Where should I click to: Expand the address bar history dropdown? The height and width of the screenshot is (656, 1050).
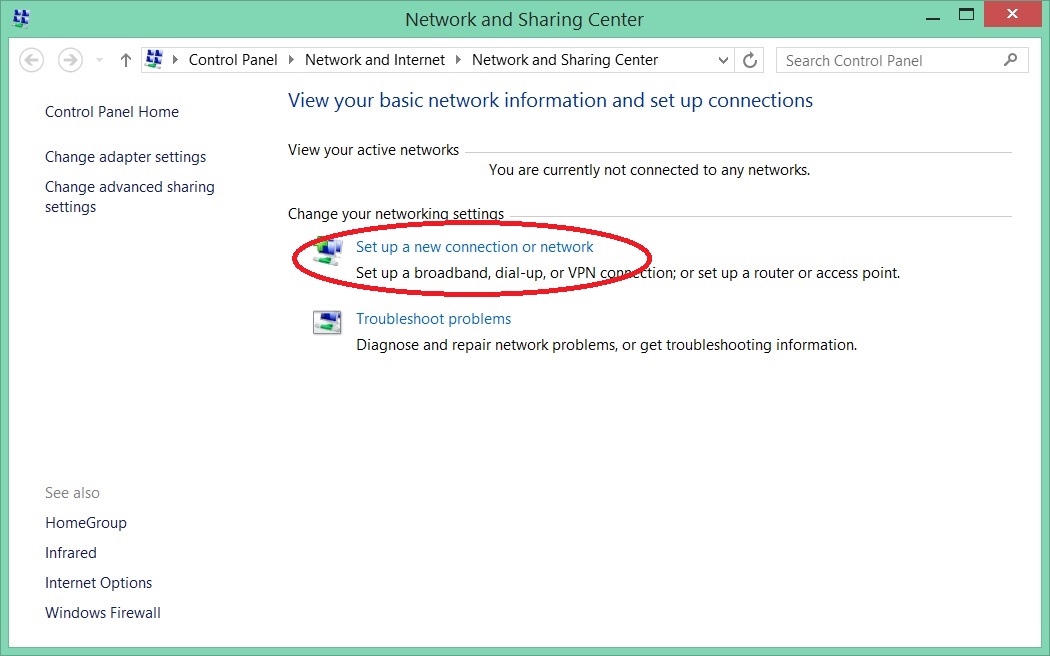pos(724,61)
